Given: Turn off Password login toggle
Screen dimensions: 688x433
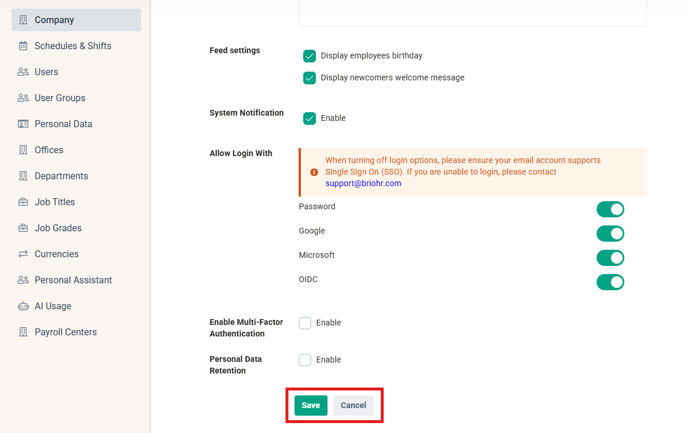Looking at the screenshot, I should [610, 210].
